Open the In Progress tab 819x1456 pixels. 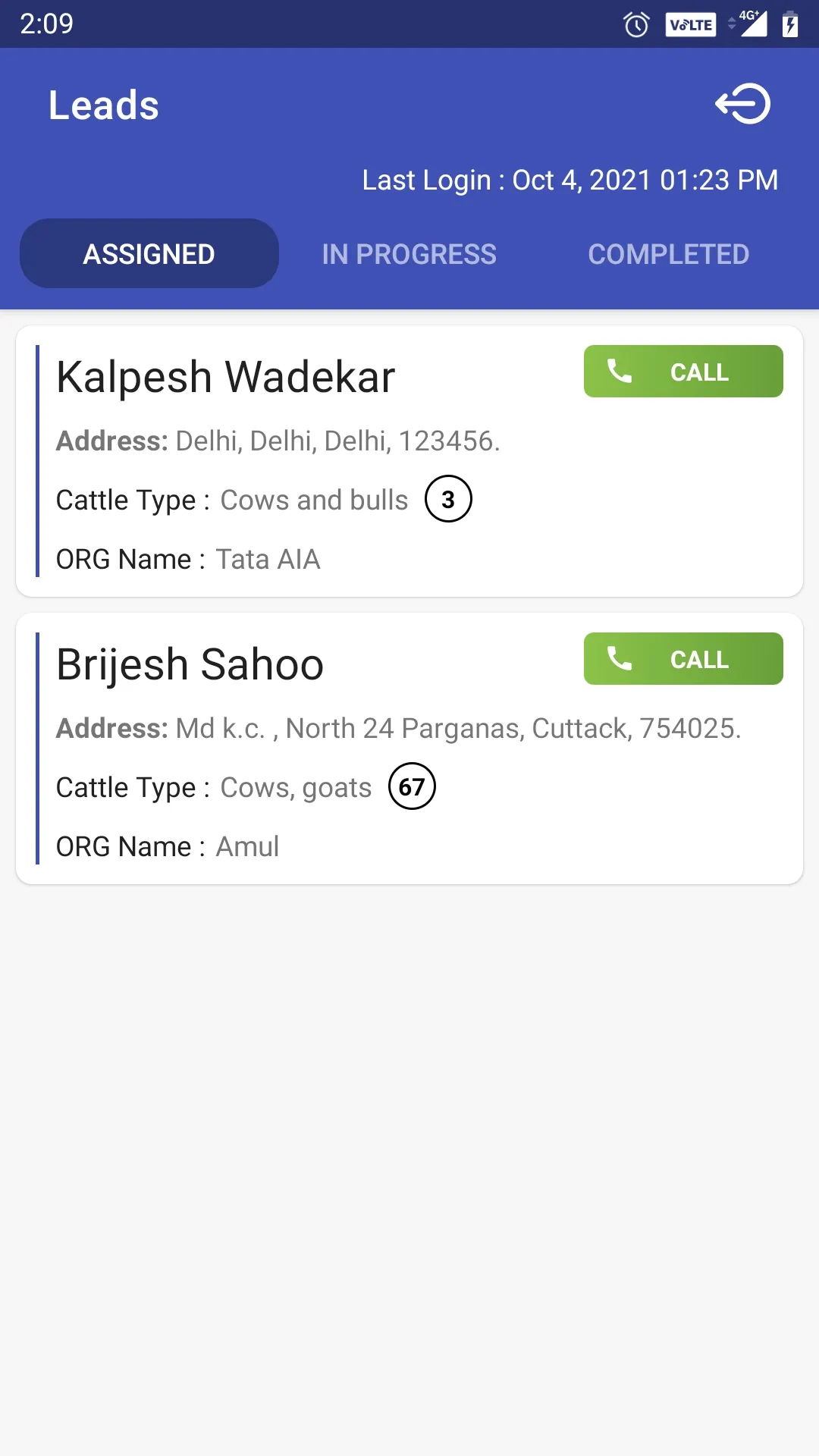click(x=409, y=254)
